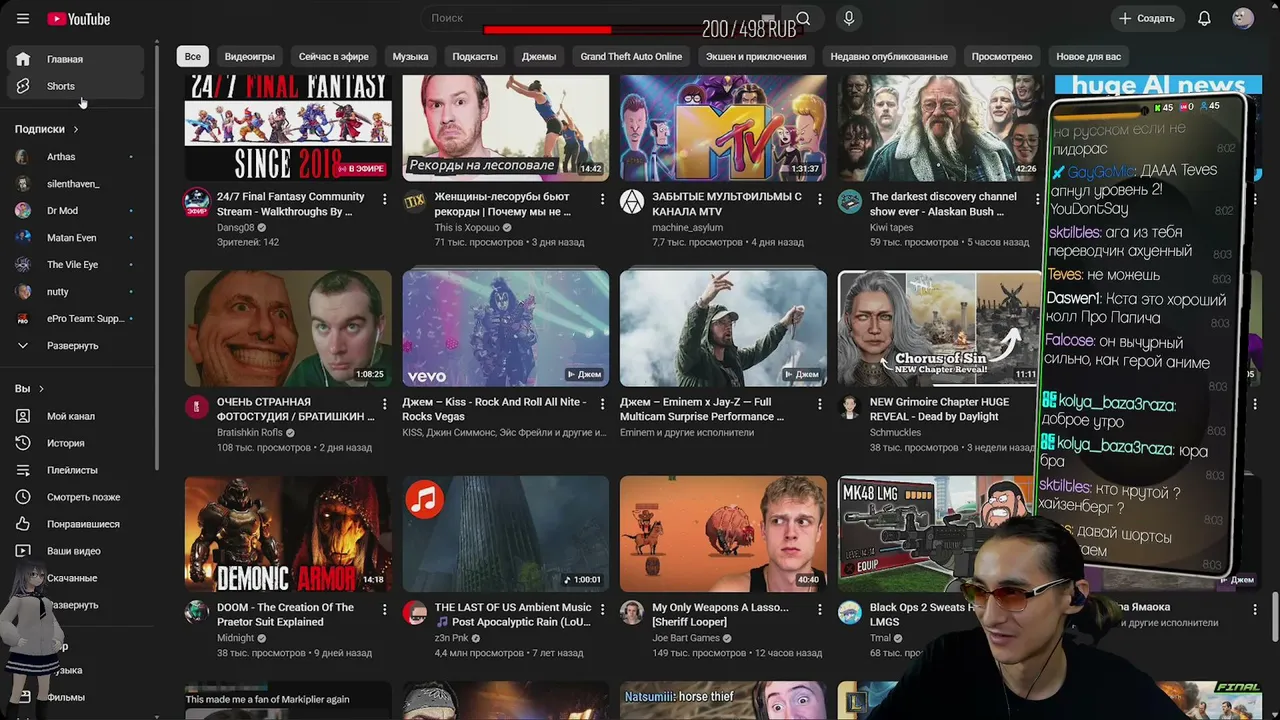Open the hamburger guide menu

coord(23,19)
